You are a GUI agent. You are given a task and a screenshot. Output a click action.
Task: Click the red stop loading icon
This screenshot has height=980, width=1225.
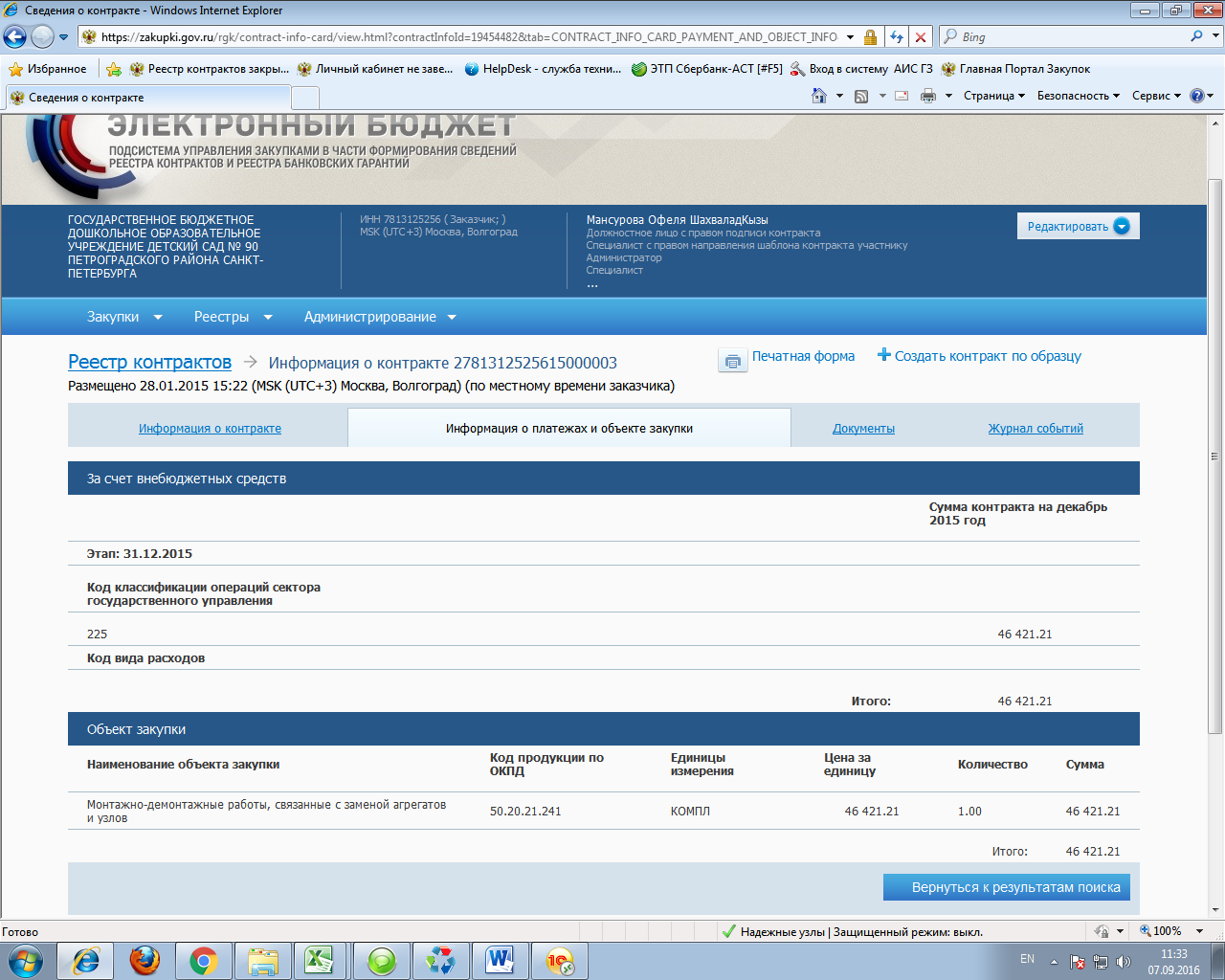[x=921, y=37]
